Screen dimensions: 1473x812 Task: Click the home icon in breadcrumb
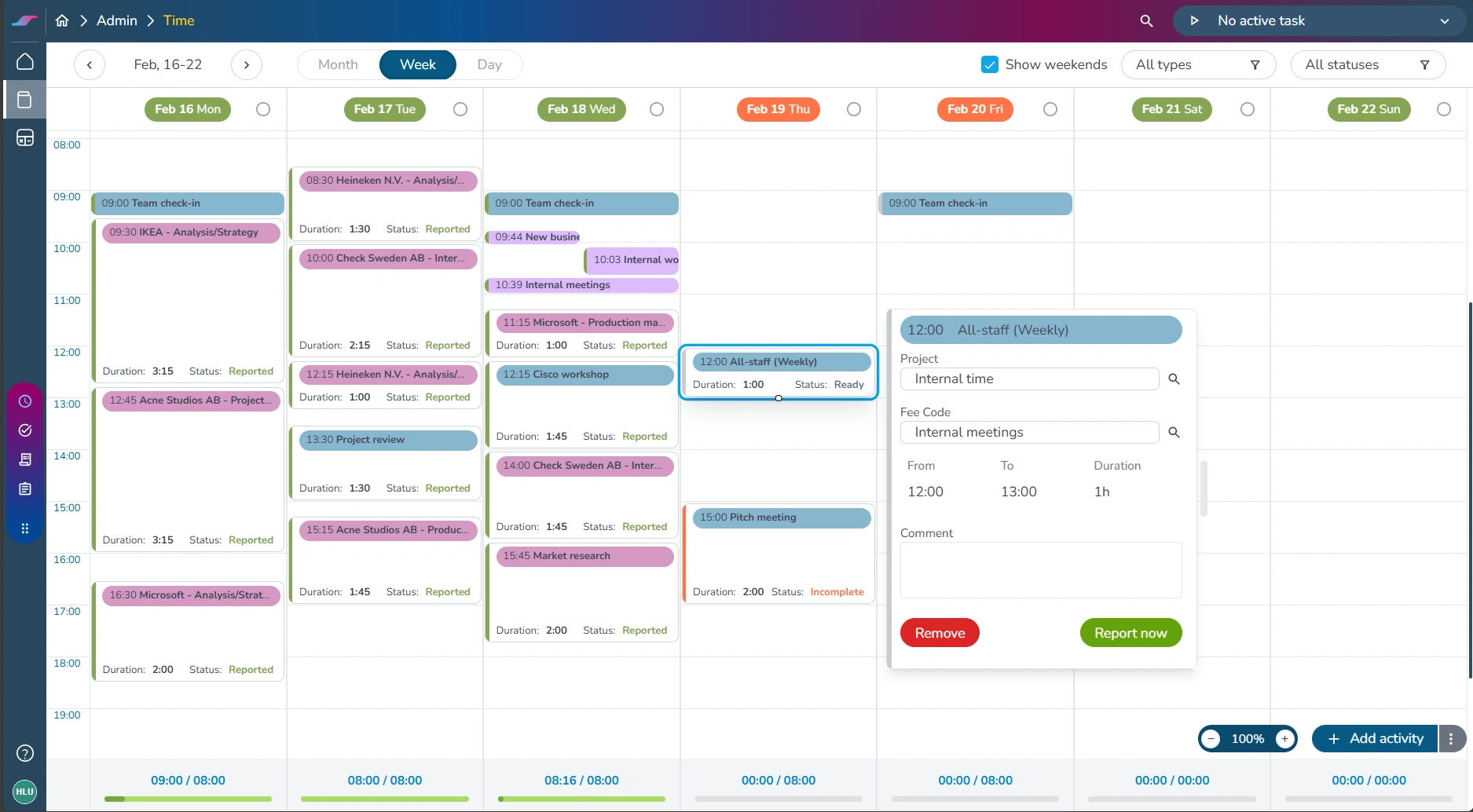[x=62, y=20]
